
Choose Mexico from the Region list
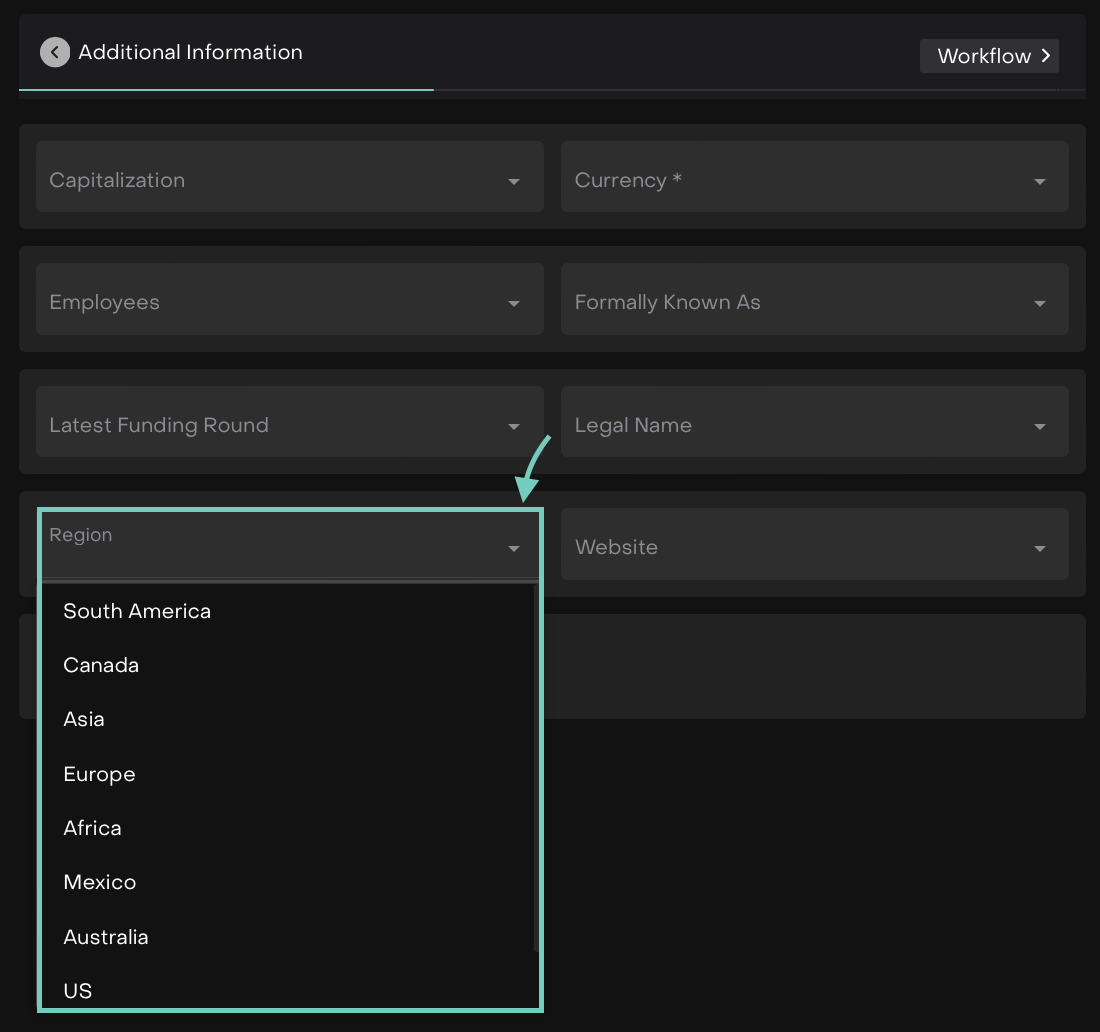pos(100,882)
